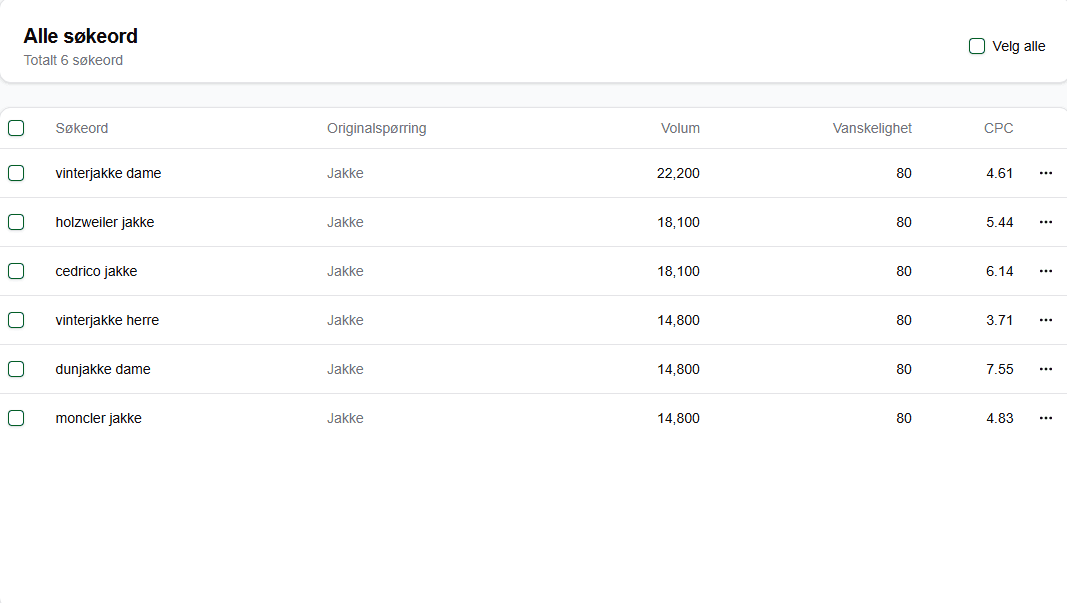Click the ellipsis icon on cedrico jakke row
The height and width of the screenshot is (603, 1067).
[x=1045, y=271]
